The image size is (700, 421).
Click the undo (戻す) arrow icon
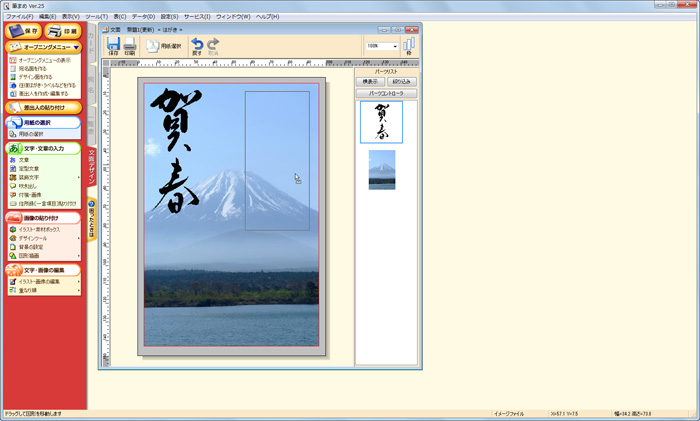[197, 46]
